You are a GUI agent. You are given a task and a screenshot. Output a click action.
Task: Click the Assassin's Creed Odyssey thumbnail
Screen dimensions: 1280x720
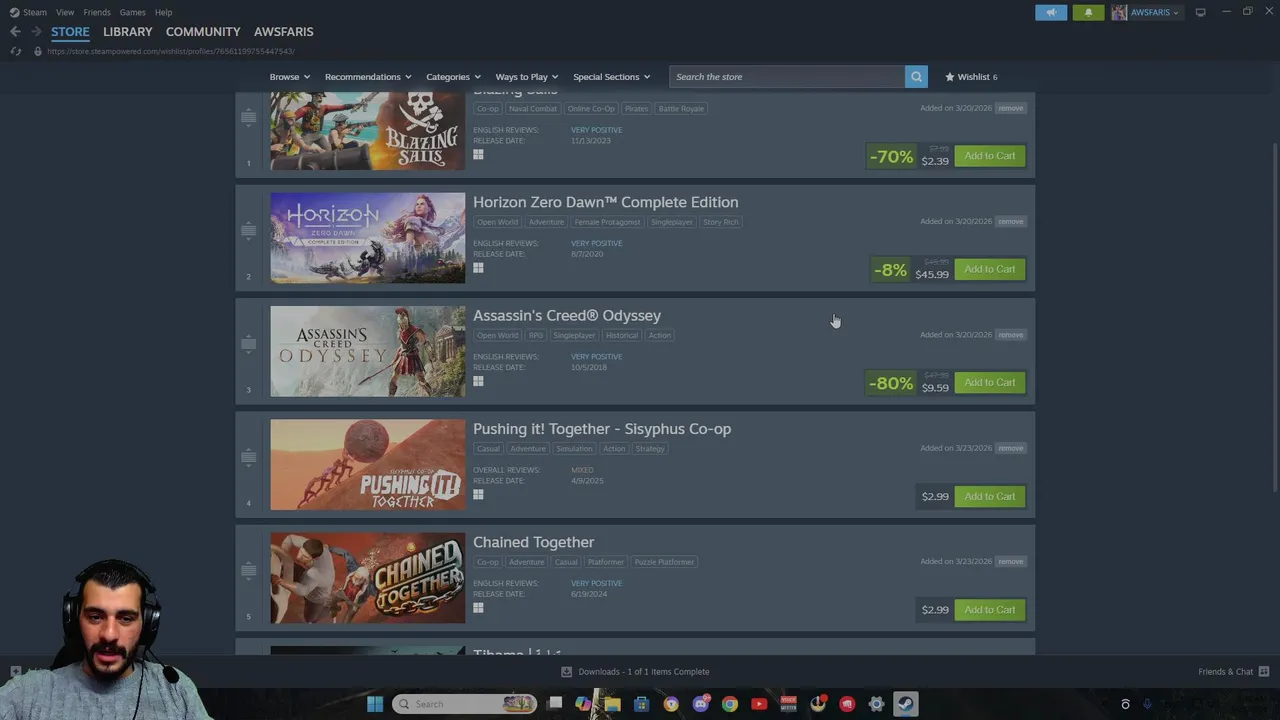(367, 351)
